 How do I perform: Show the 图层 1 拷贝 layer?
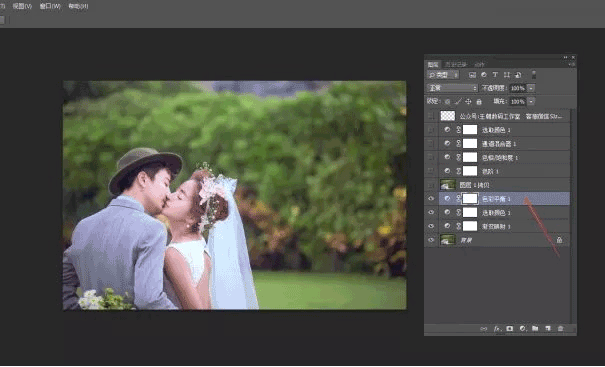431,185
